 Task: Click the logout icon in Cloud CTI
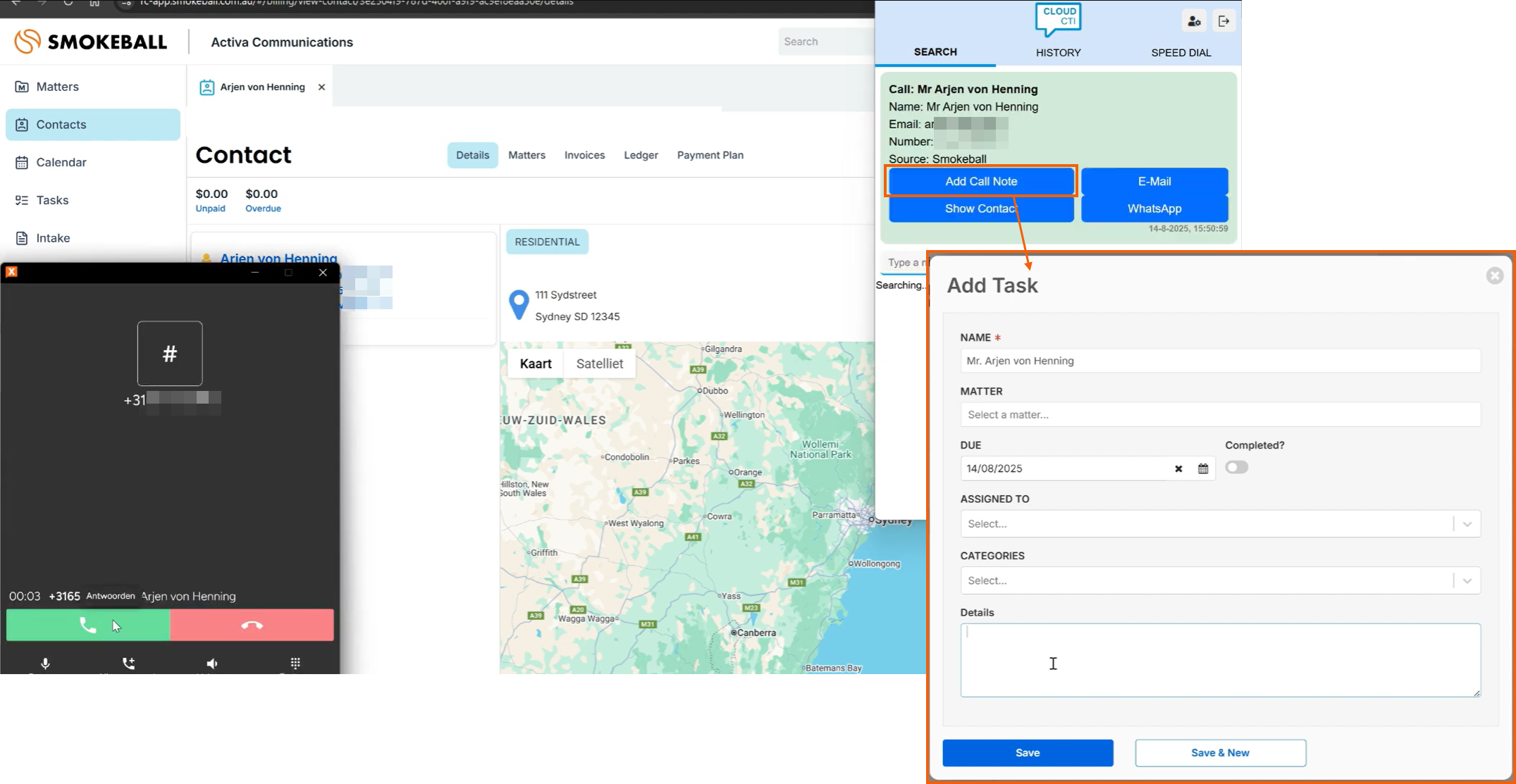point(1224,21)
